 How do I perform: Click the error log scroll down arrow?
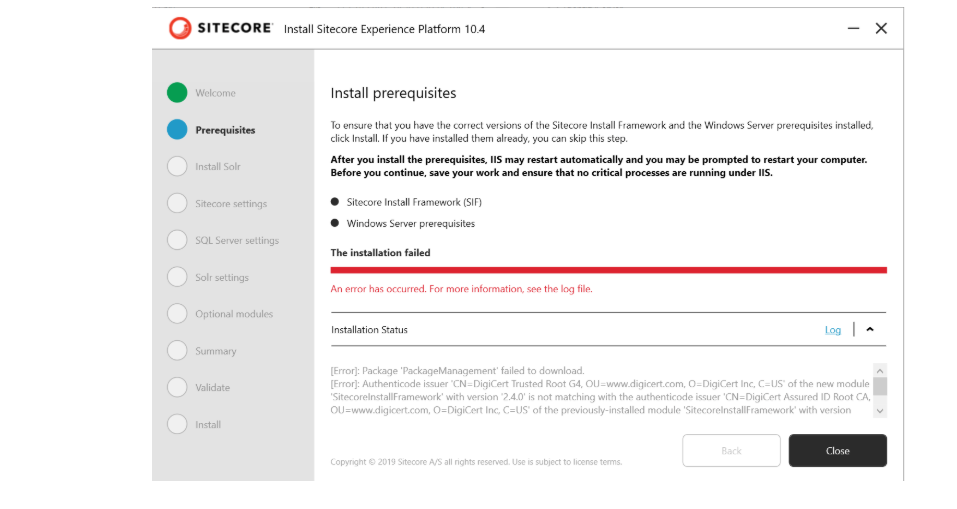[880, 411]
